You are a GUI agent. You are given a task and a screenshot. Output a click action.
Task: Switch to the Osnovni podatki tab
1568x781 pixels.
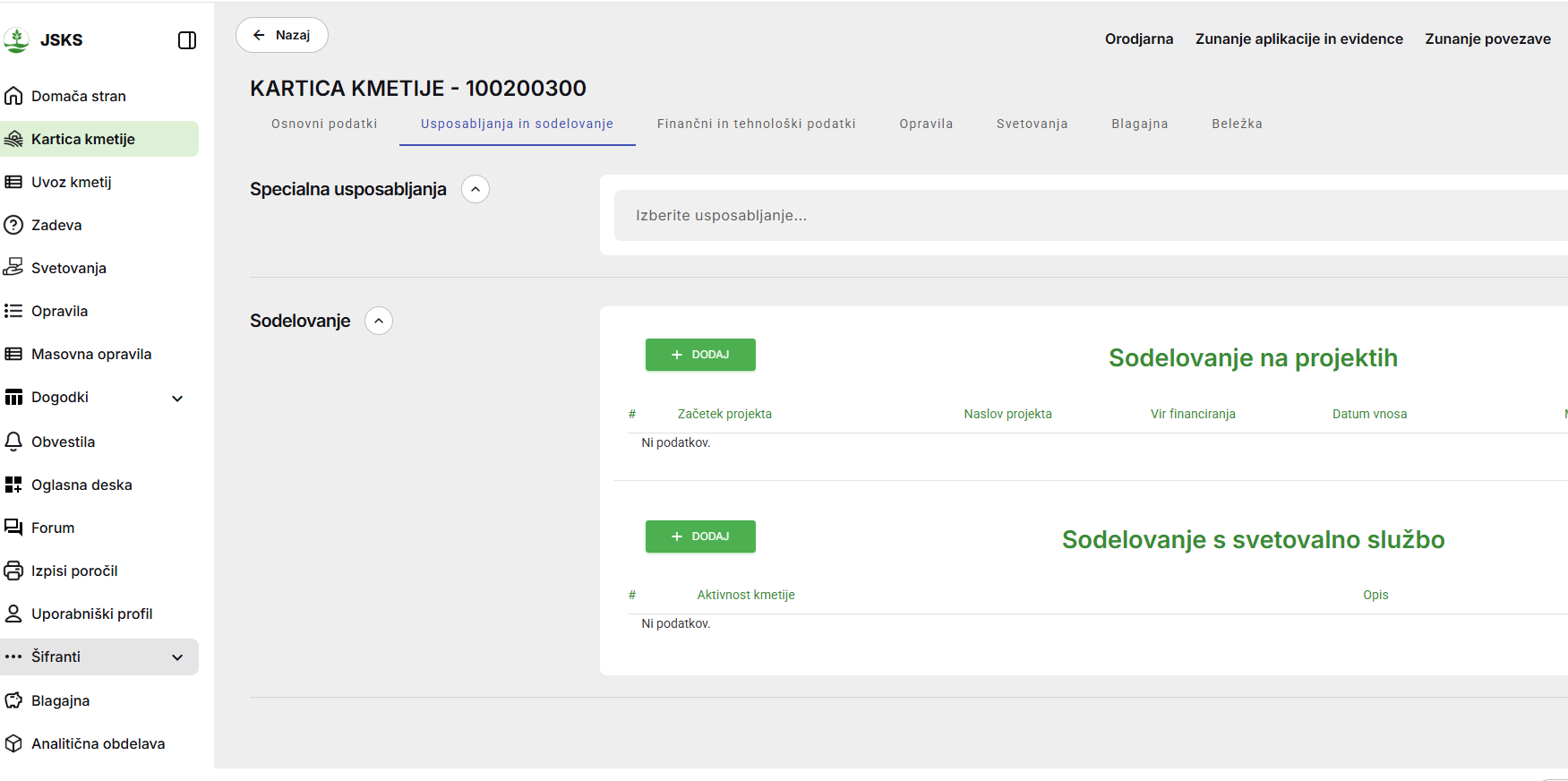324,124
